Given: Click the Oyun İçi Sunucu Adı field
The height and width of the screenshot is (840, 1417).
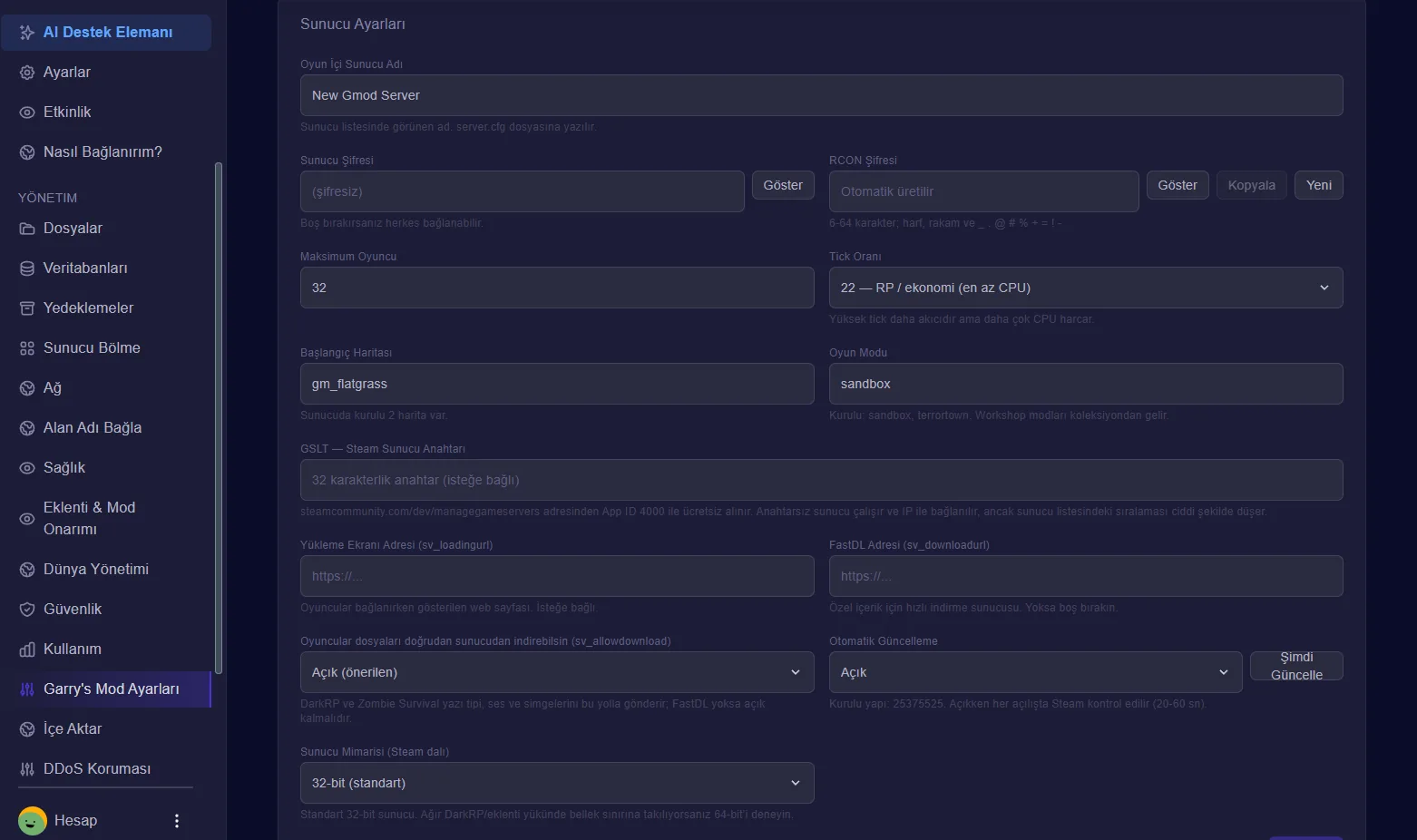Looking at the screenshot, I should click(x=822, y=95).
